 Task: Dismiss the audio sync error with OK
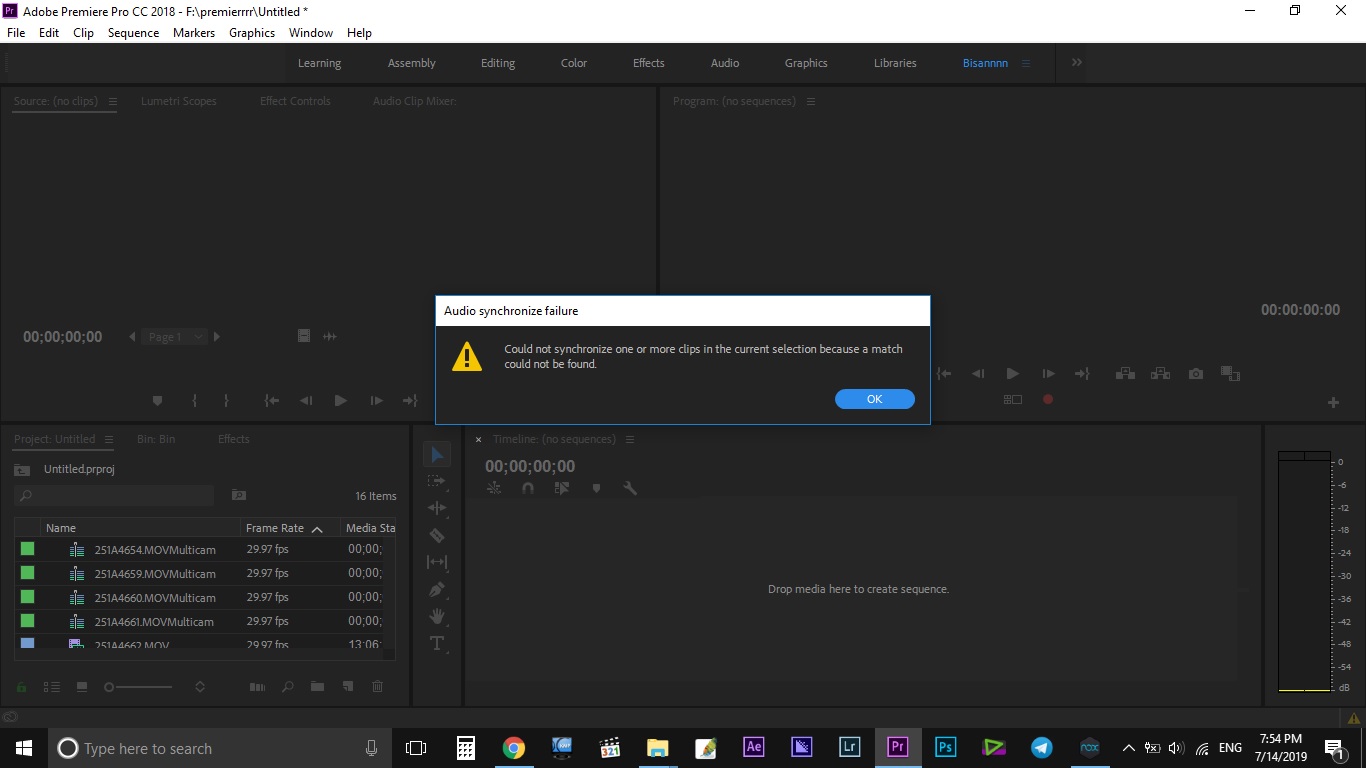pos(874,399)
